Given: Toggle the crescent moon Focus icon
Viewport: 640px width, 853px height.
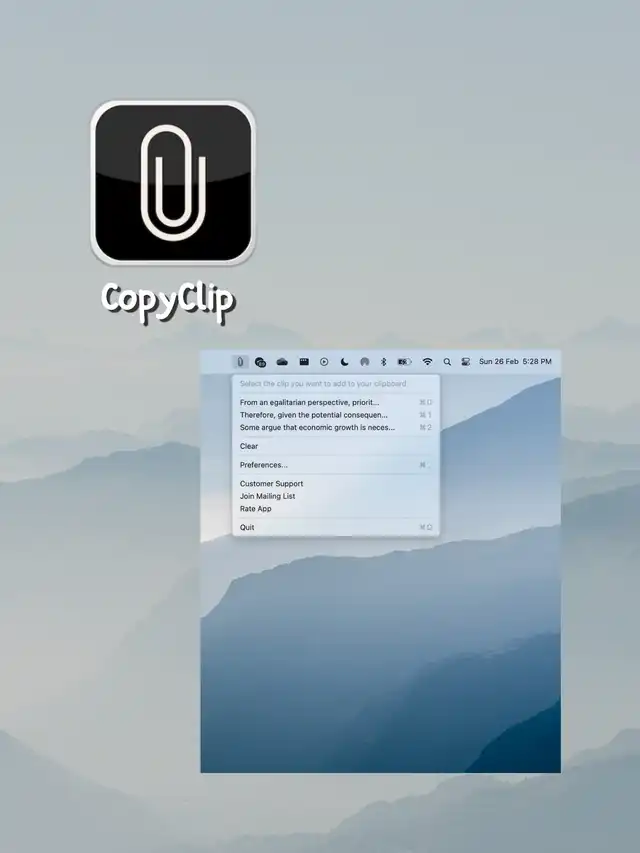Looking at the screenshot, I should coord(344,361).
